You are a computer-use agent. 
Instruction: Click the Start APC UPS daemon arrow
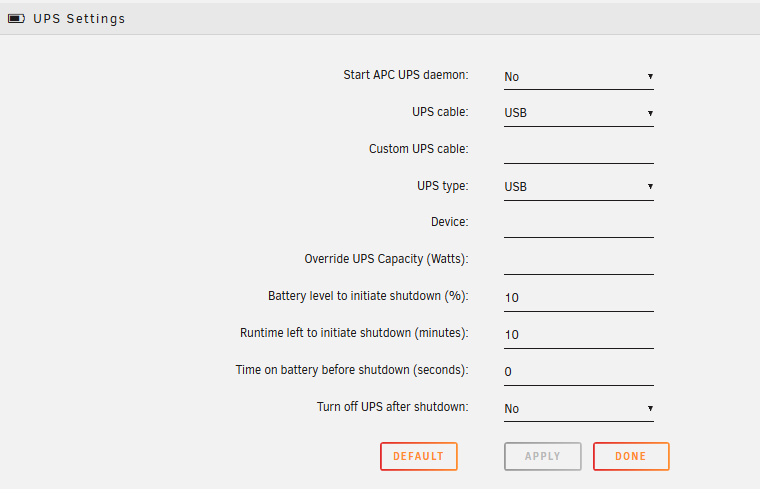coord(650,76)
